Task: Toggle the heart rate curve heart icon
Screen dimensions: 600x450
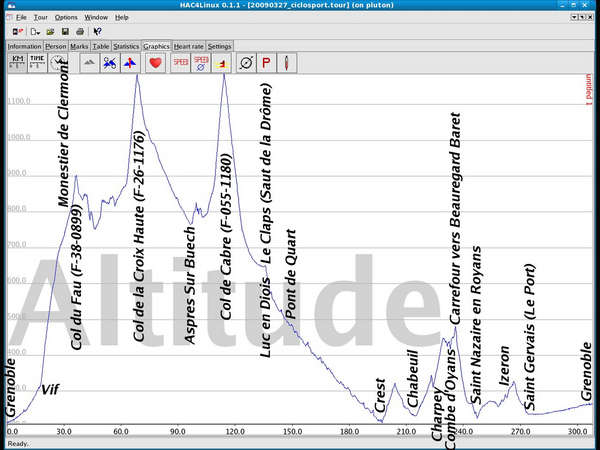Action: [x=155, y=62]
